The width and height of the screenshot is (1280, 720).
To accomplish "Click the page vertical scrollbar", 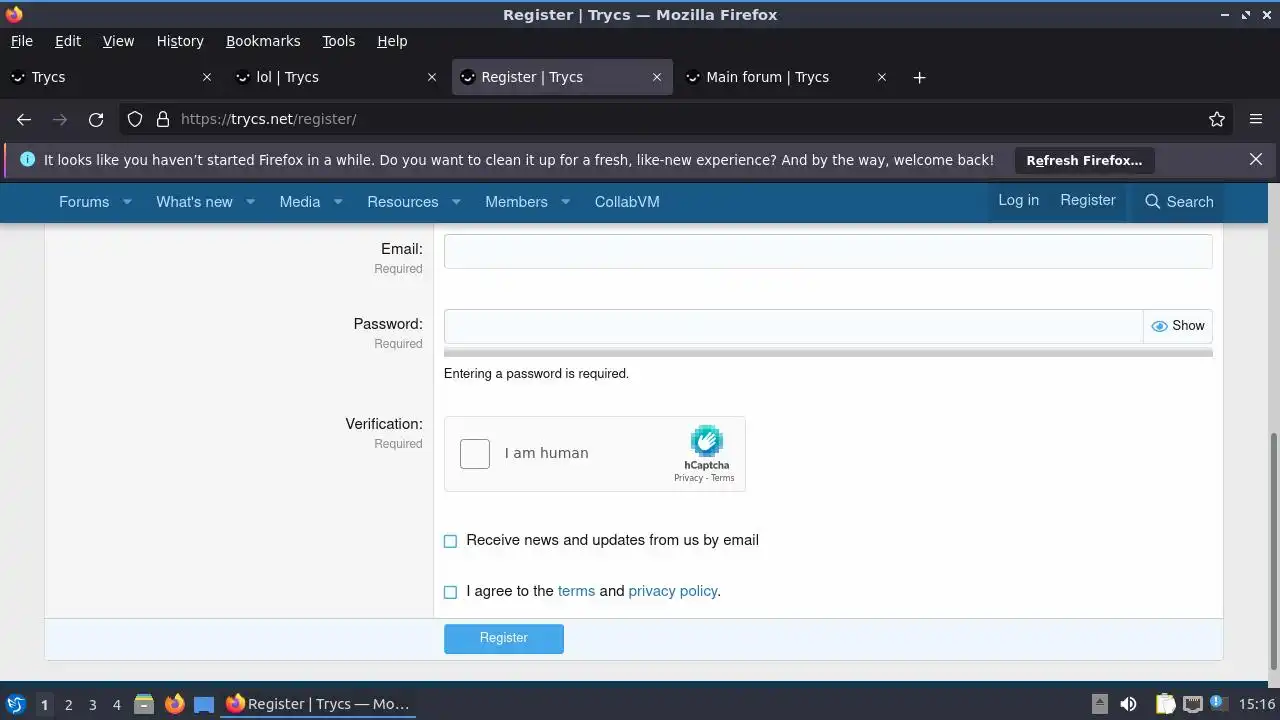I will coord(1273,550).
